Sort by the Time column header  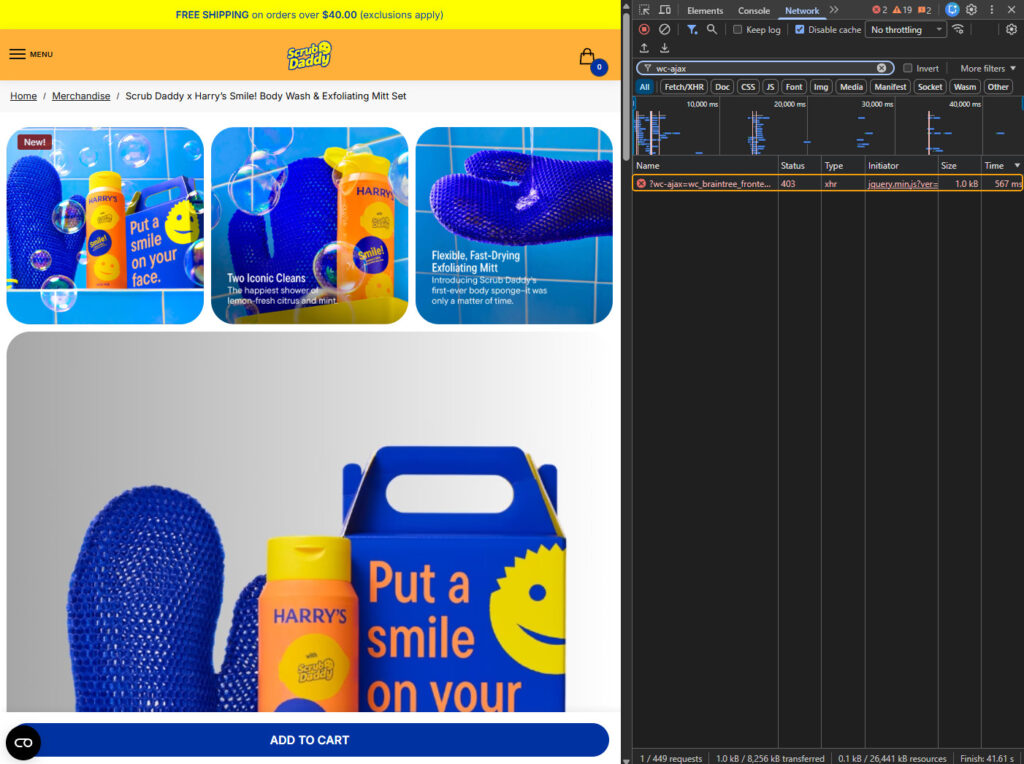(x=1001, y=166)
